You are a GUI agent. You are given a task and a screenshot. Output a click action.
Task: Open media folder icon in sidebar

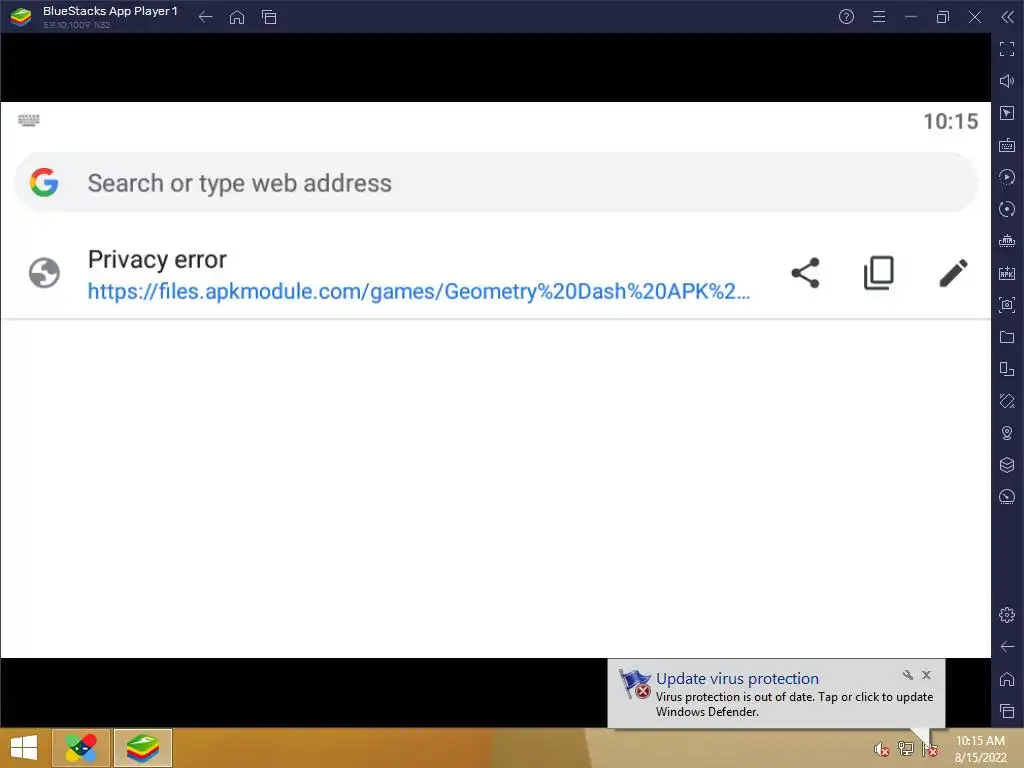click(x=1007, y=337)
